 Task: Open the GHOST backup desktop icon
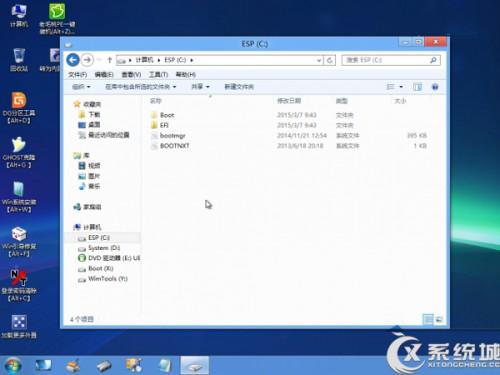(19, 152)
